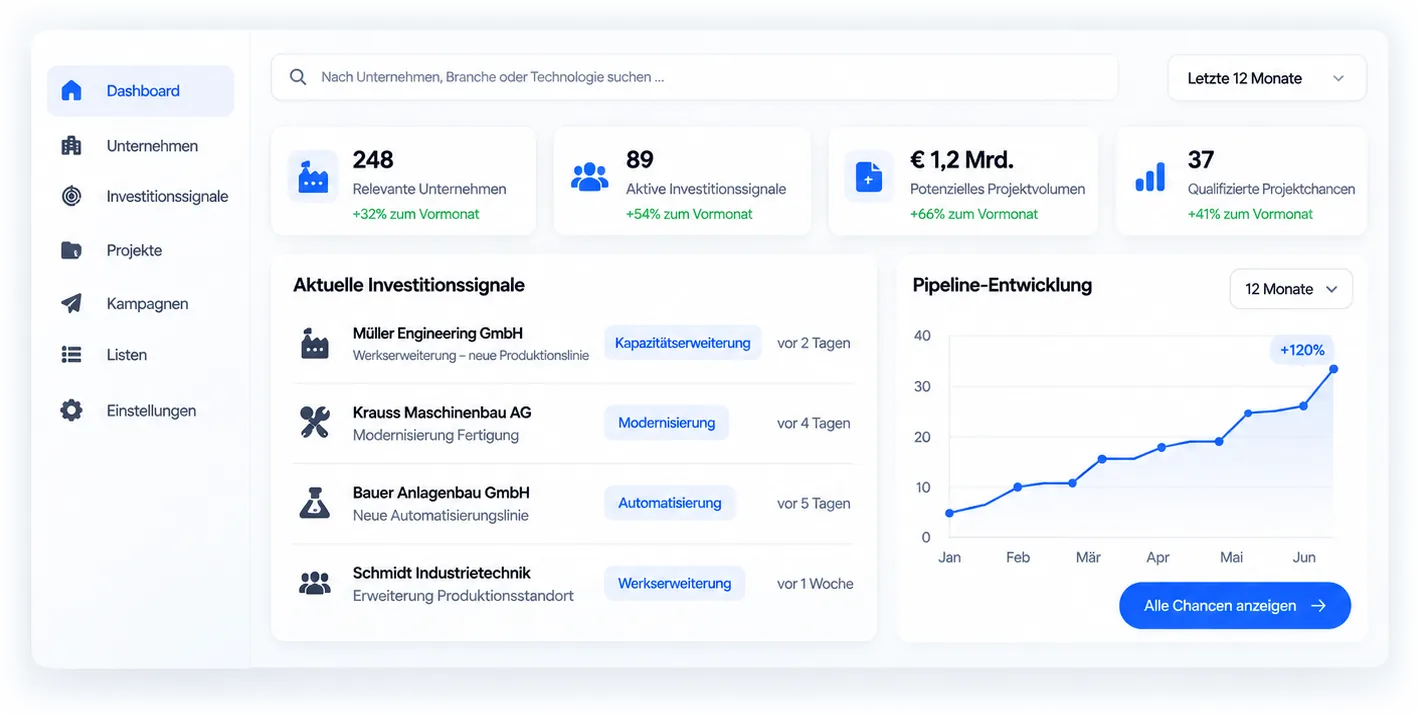The height and width of the screenshot is (715, 1418).
Task: Click the company search input field
Action: click(x=694, y=77)
